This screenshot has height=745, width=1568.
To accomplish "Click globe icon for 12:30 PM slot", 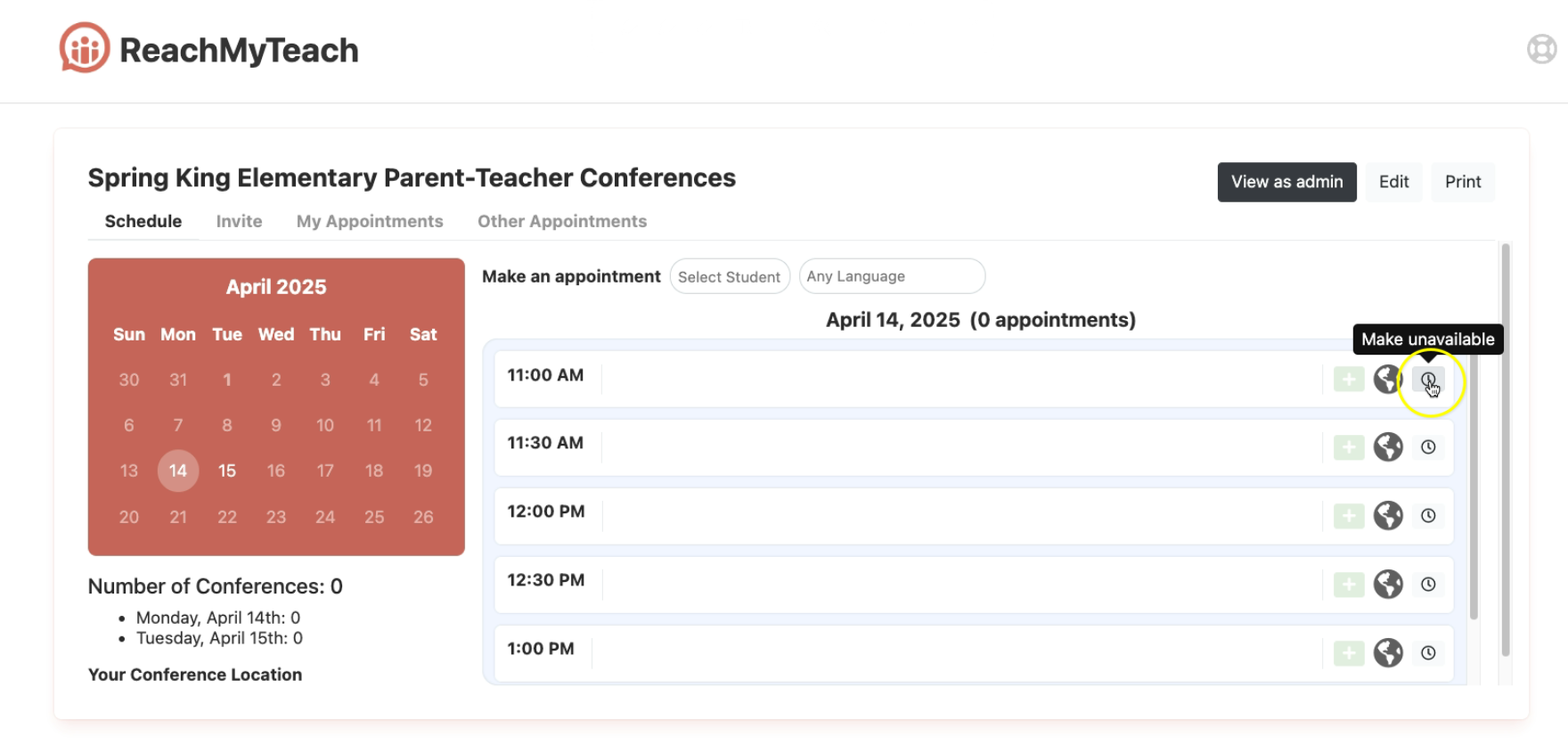I will [1388, 585].
